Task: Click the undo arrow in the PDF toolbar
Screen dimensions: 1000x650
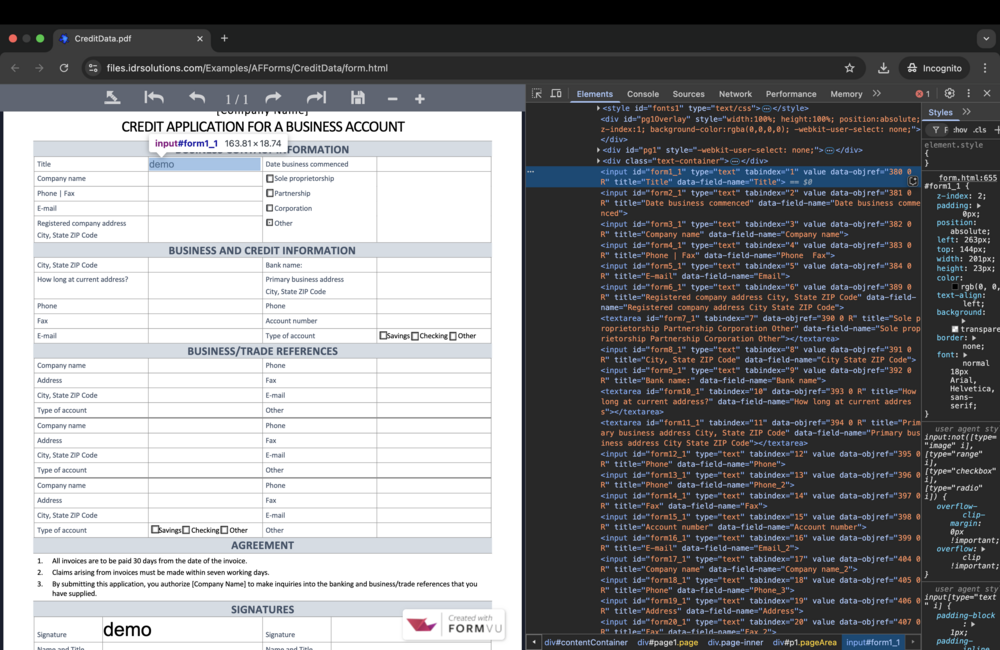Action: point(196,98)
